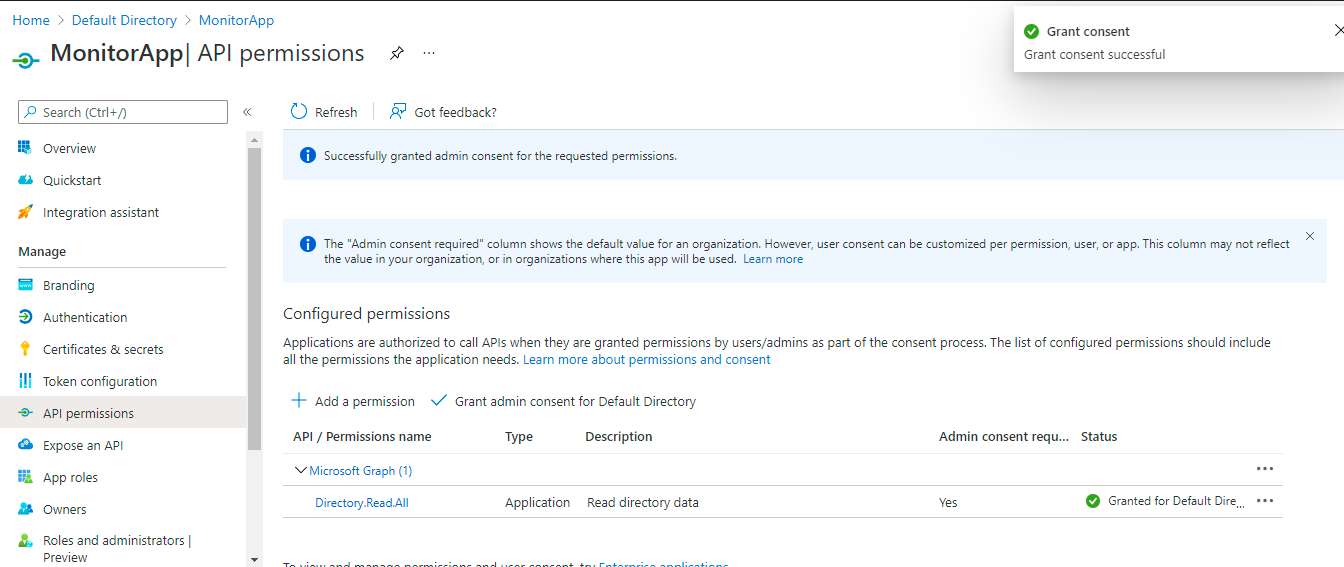
Task: Open the ellipsis menu for the Directory.Read.All row
Action: [x=1265, y=501]
